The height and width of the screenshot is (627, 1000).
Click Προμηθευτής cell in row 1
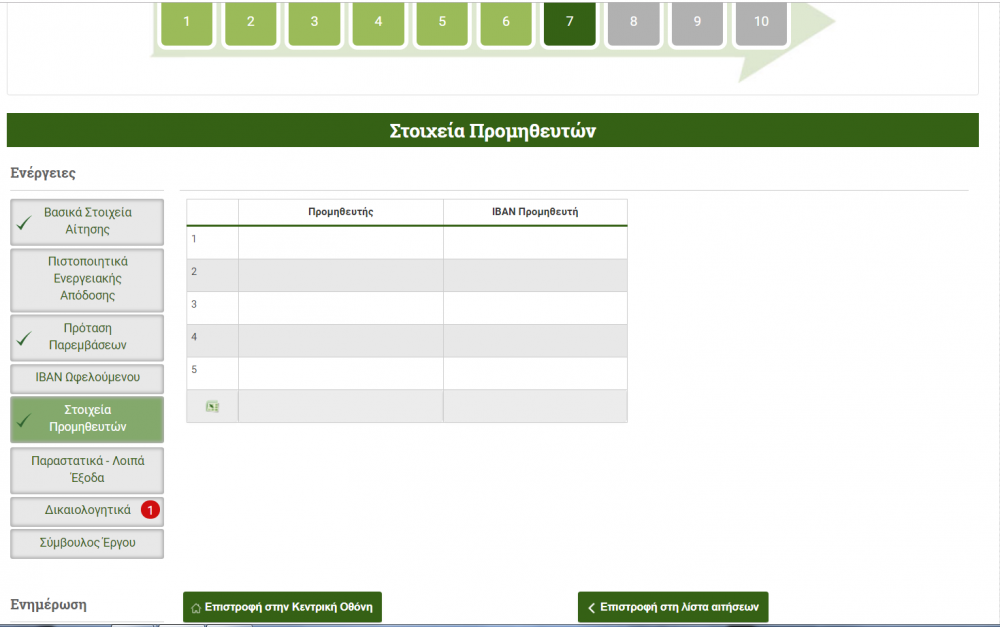pyautogui.click(x=340, y=243)
